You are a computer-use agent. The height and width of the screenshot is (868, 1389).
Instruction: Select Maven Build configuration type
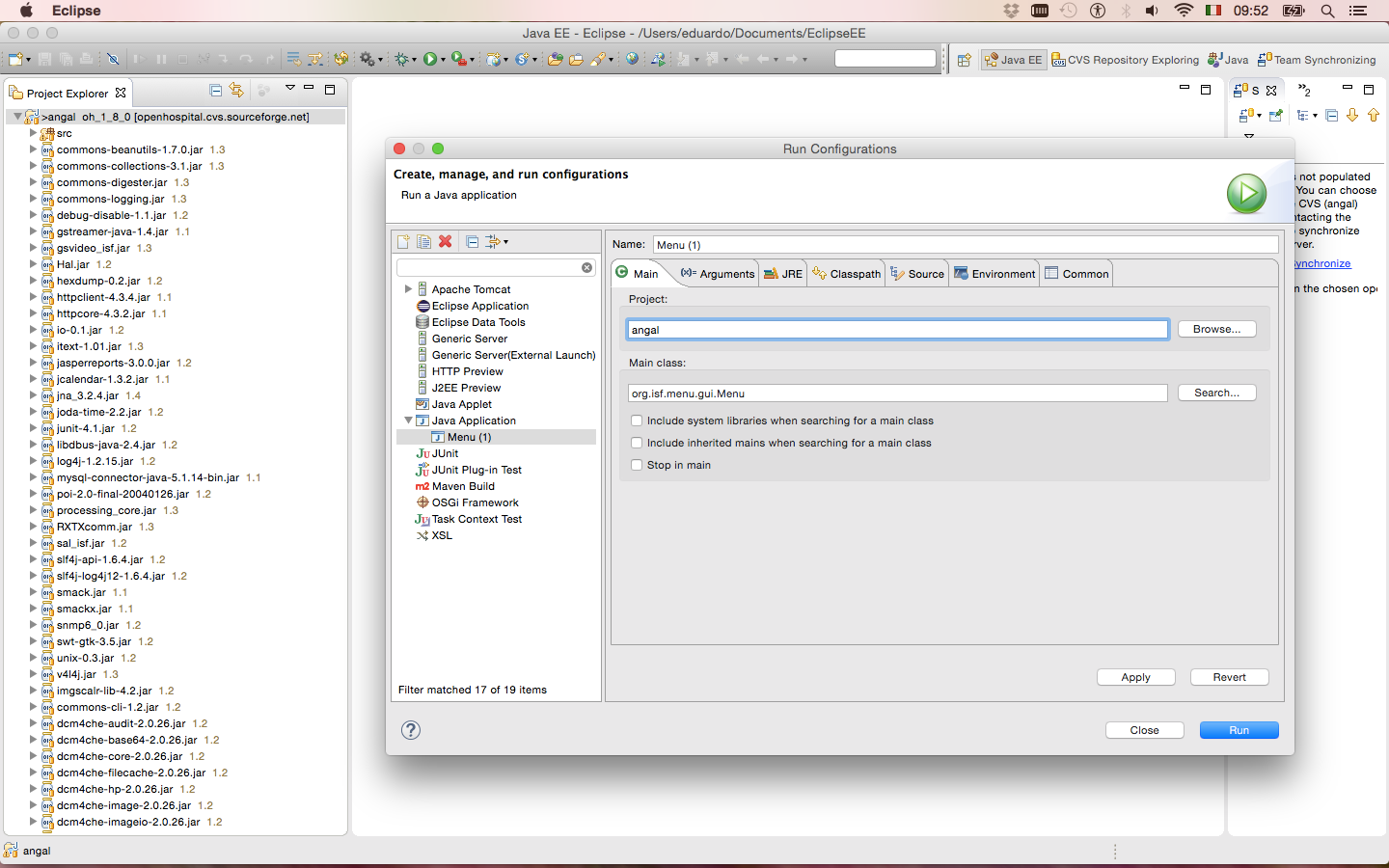point(463,486)
